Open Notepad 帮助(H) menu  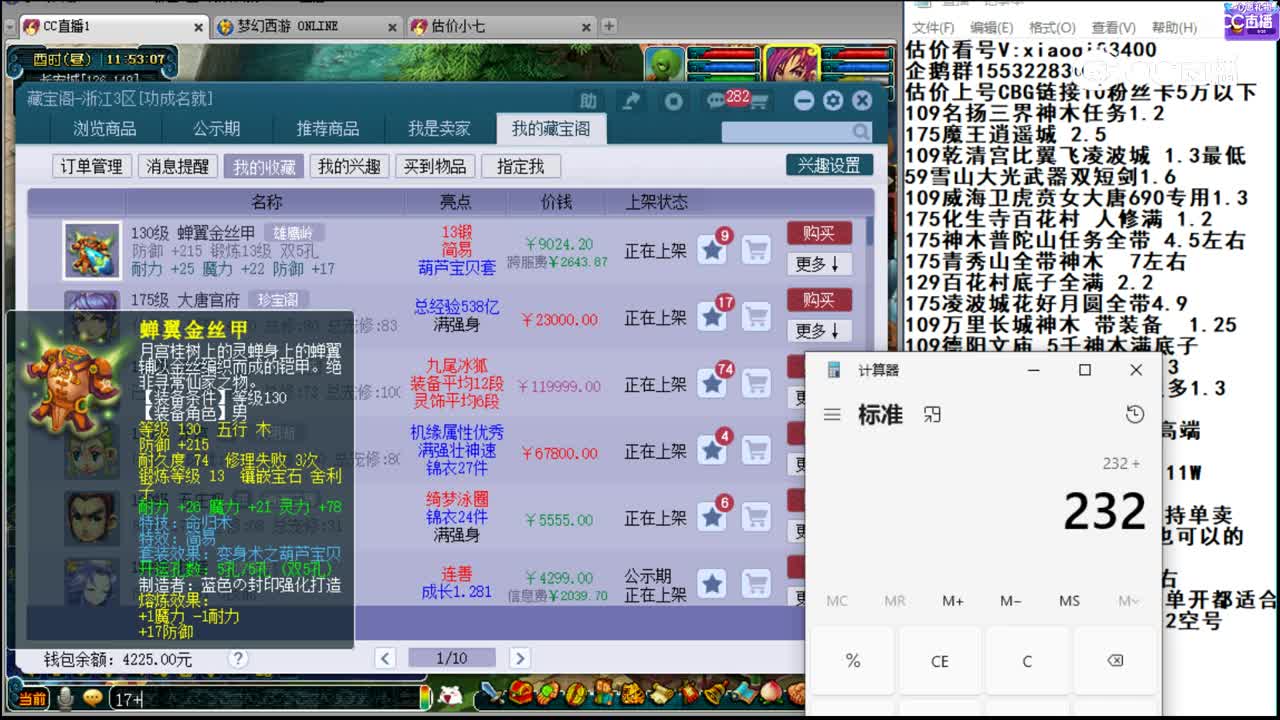pyautogui.click(x=1174, y=28)
